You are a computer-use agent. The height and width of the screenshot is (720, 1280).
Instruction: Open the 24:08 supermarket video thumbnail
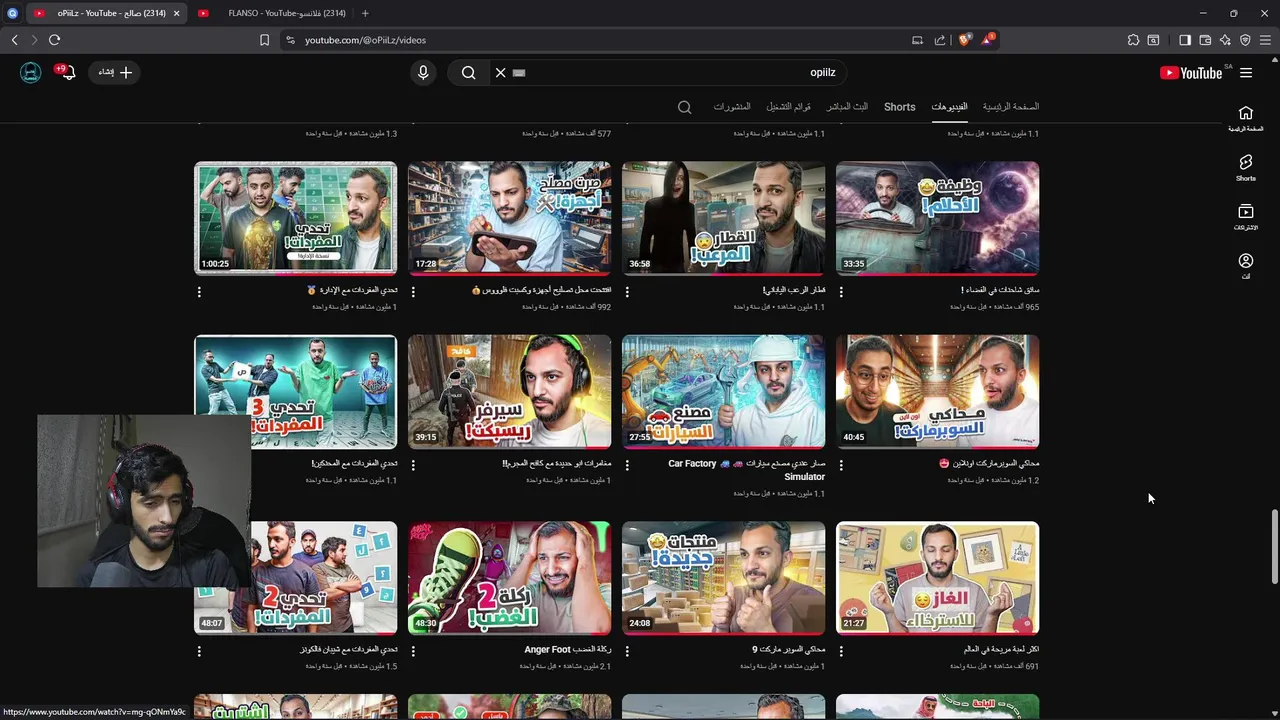coord(723,577)
